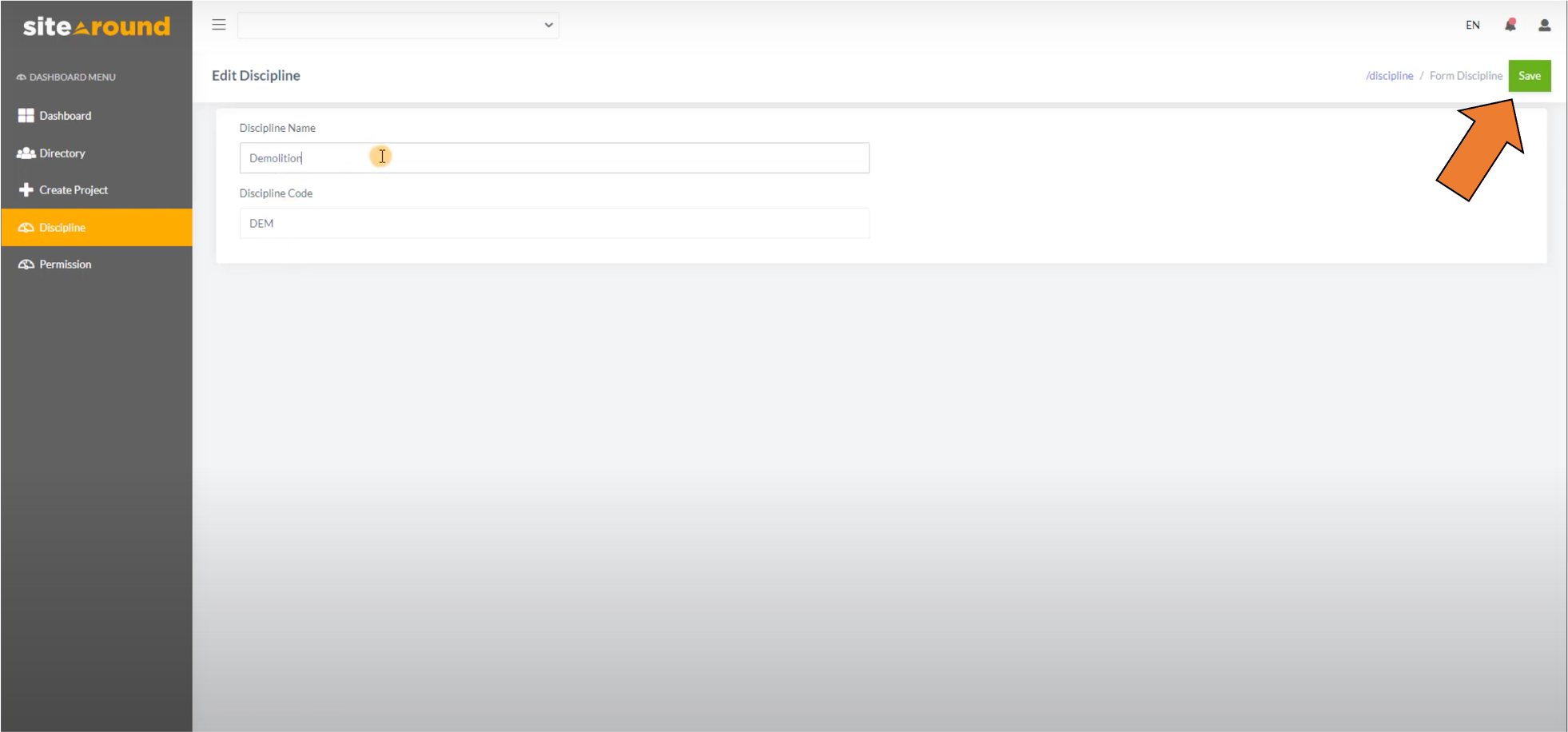Switch language via EN selector
This screenshot has height=732, width=1568.
[x=1472, y=26]
